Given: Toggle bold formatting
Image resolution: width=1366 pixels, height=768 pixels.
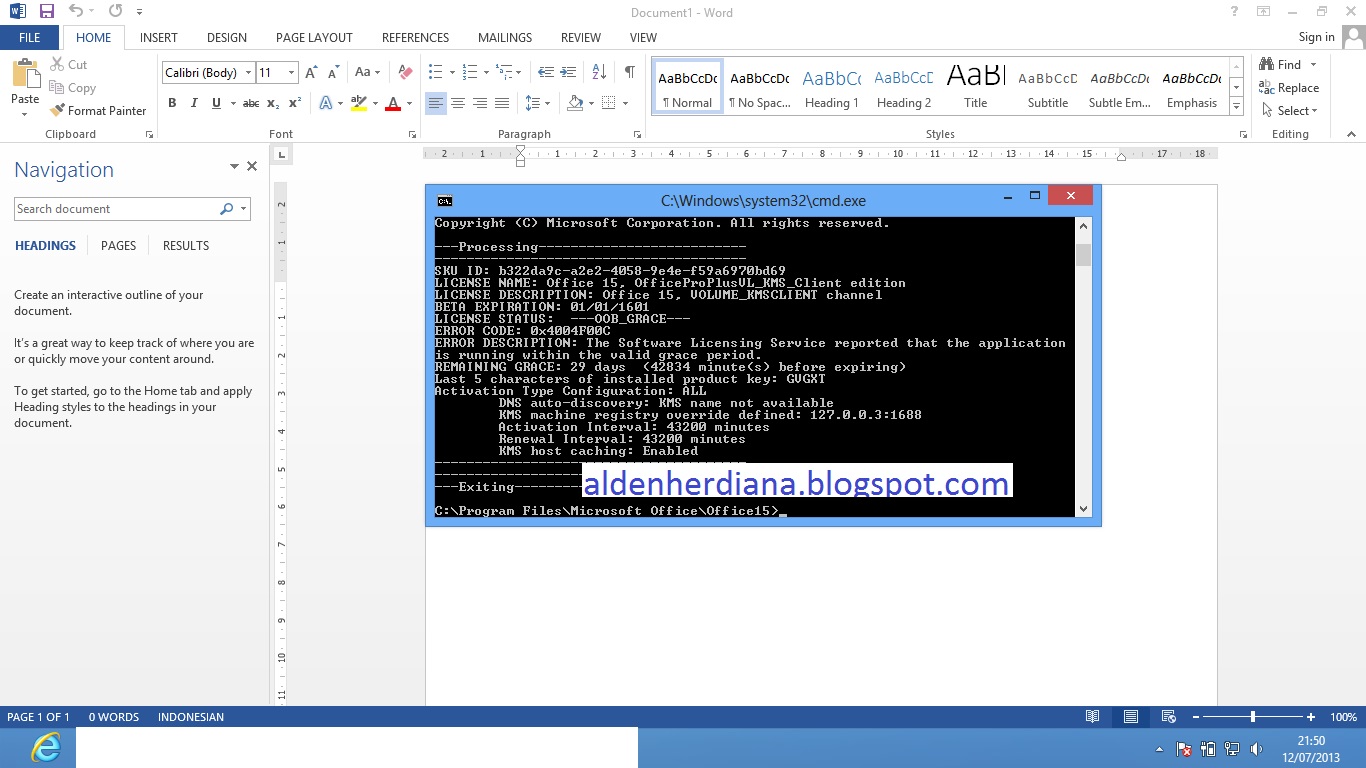Looking at the screenshot, I should tap(172, 103).
